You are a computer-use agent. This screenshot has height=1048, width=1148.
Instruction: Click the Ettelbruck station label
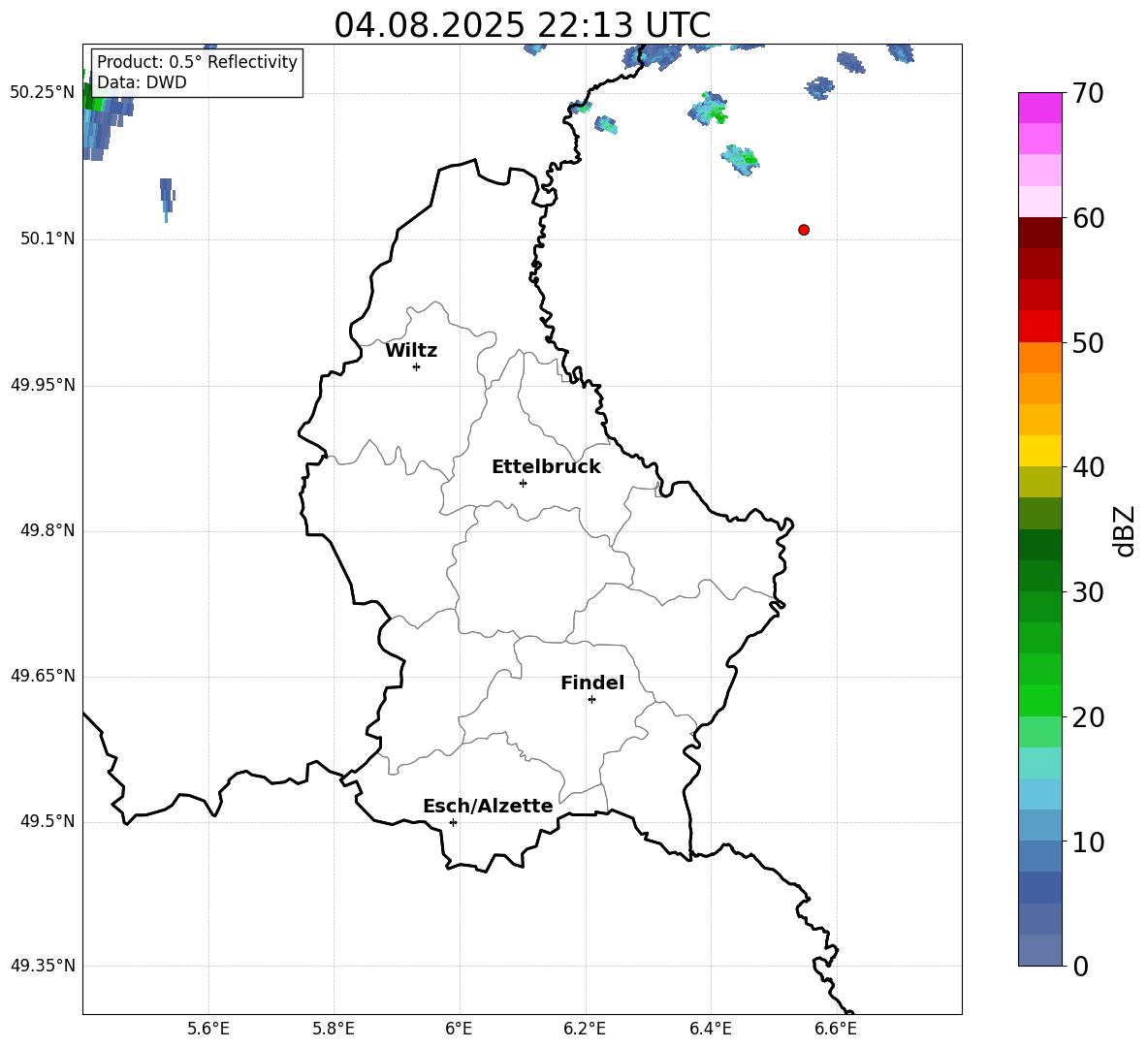546,467
